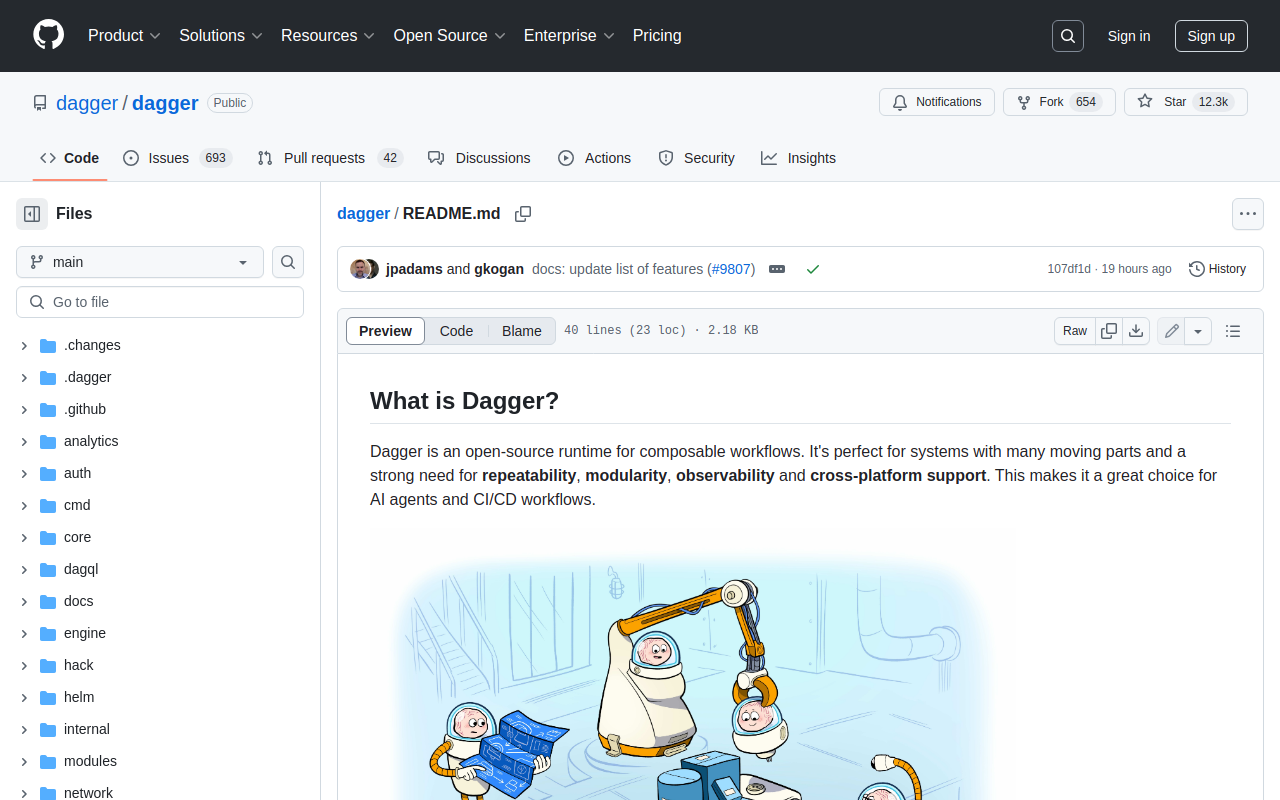Open analytics folder icon

pos(48,442)
